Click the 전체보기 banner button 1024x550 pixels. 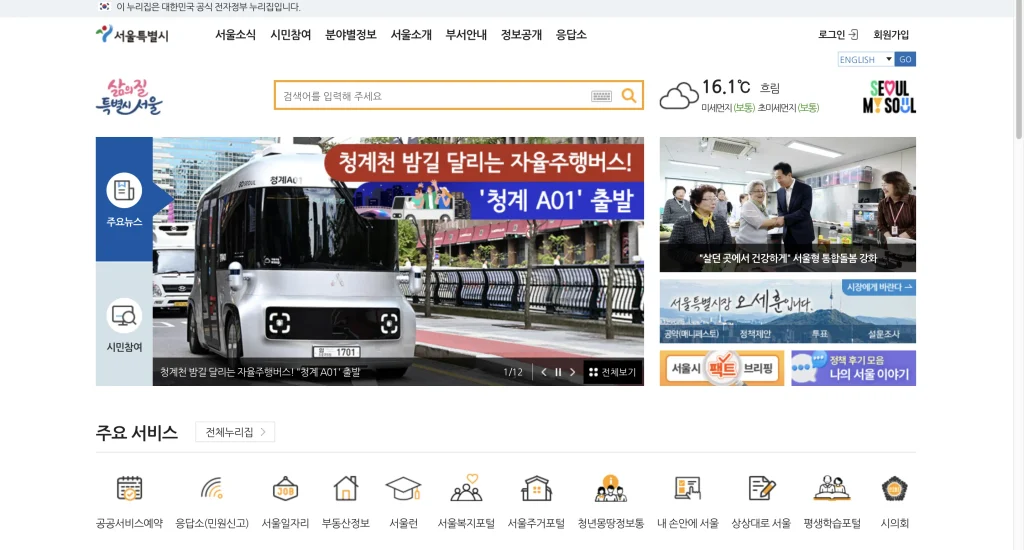[613, 372]
